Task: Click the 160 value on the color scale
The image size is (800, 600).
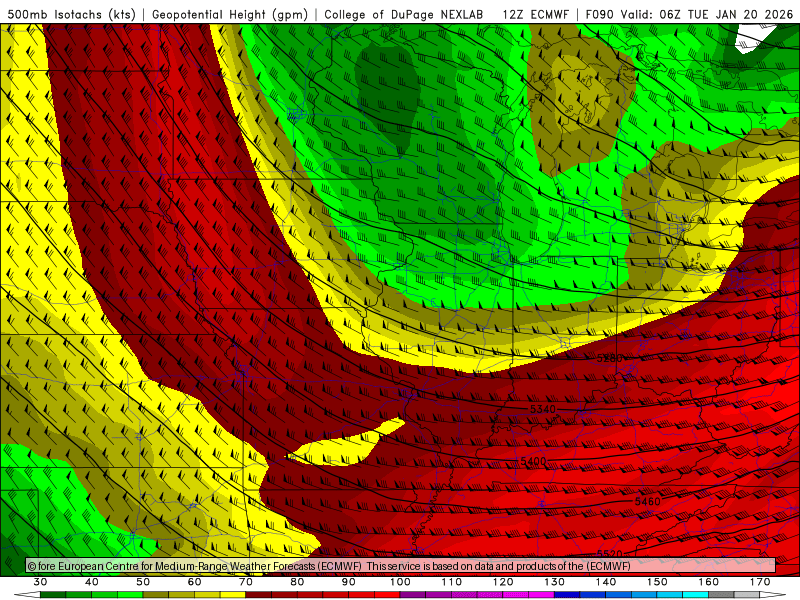Action: point(709,582)
